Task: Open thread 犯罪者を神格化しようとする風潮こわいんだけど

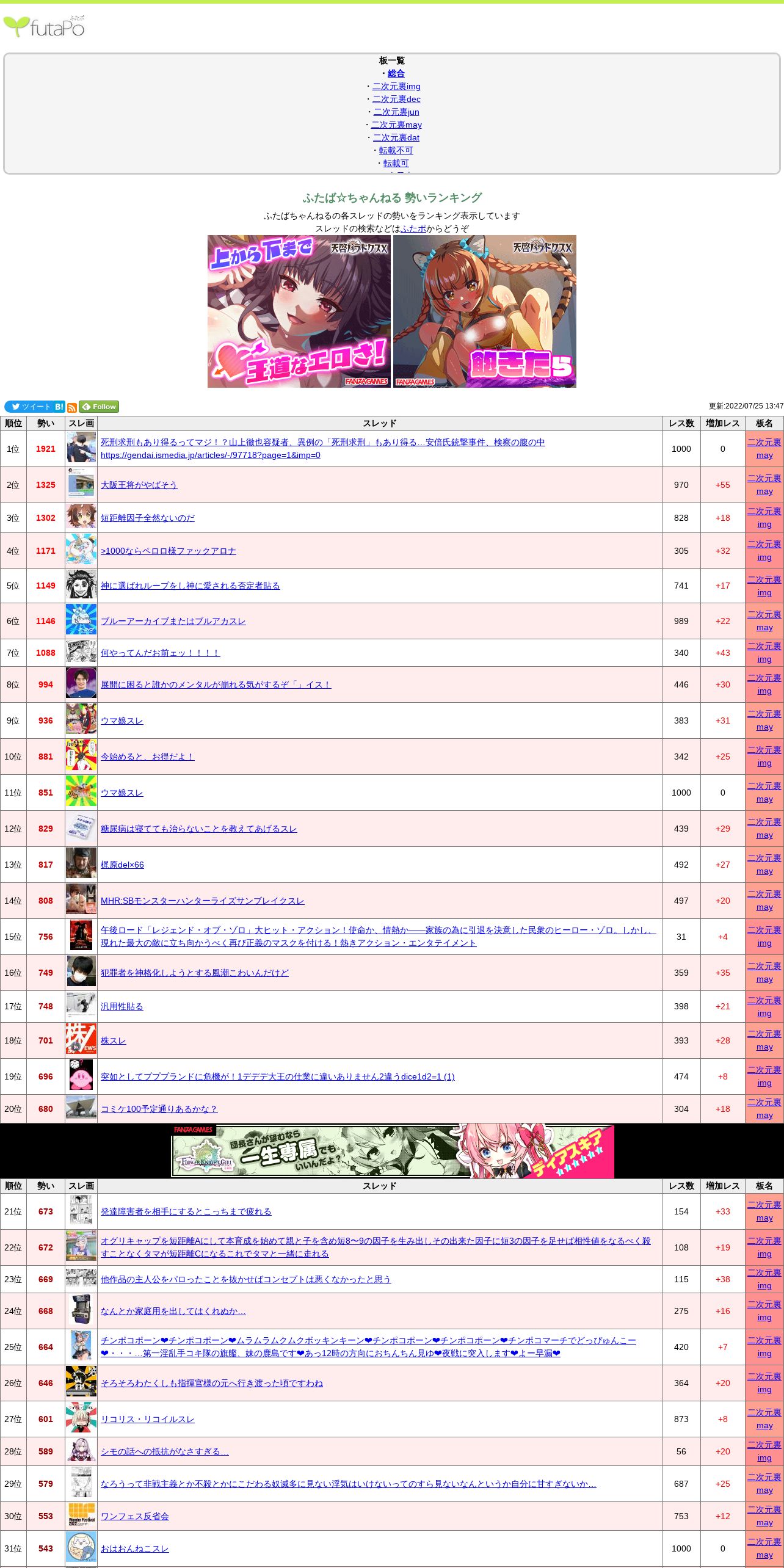Action: click(194, 973)
